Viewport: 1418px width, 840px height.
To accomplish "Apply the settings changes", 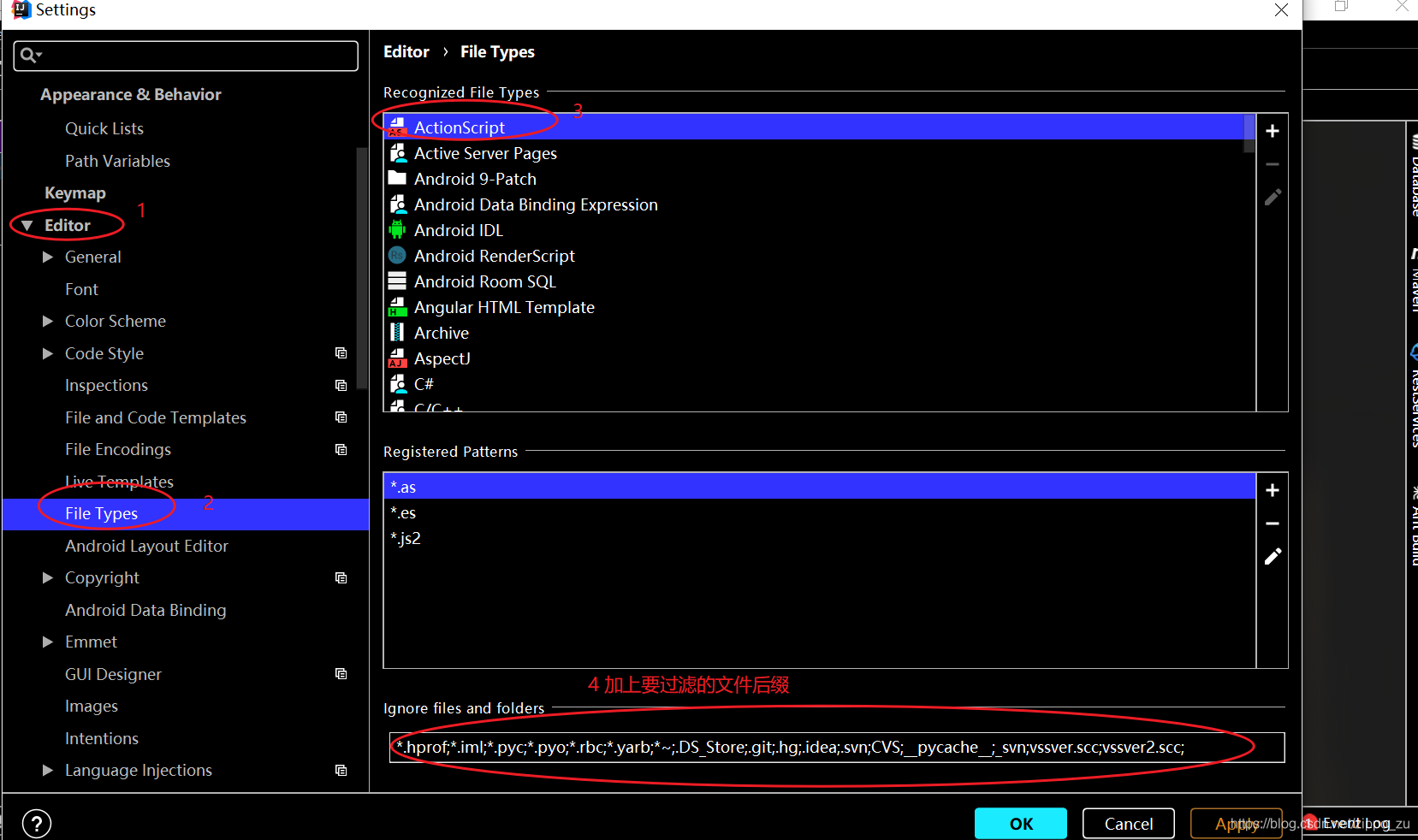I will 1237,824.
